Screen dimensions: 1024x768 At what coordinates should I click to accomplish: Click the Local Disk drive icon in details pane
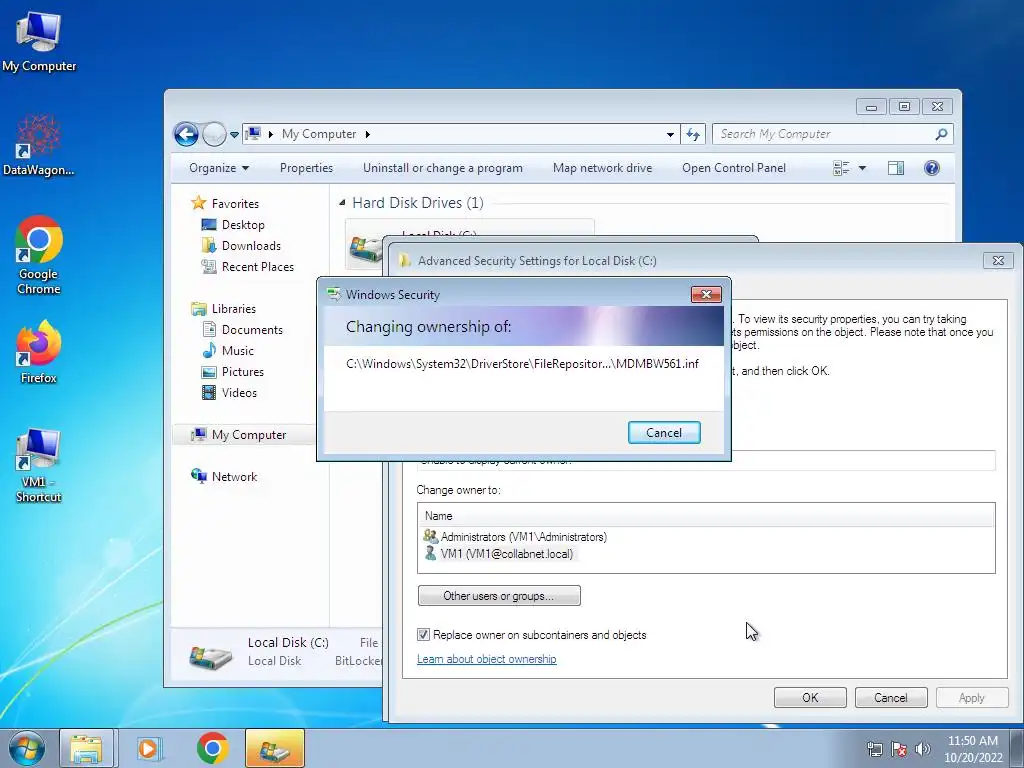(210, 656)
